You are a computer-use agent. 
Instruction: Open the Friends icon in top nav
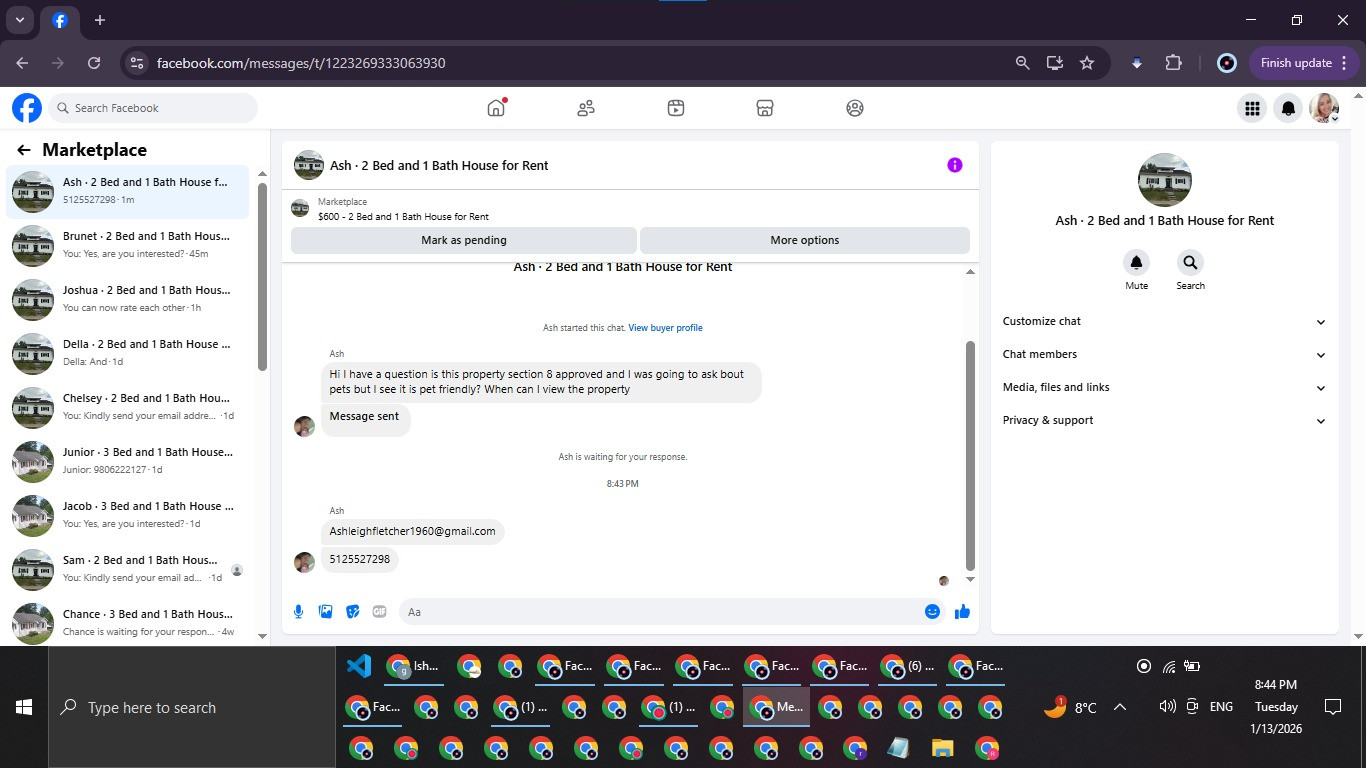click(586, 108)
